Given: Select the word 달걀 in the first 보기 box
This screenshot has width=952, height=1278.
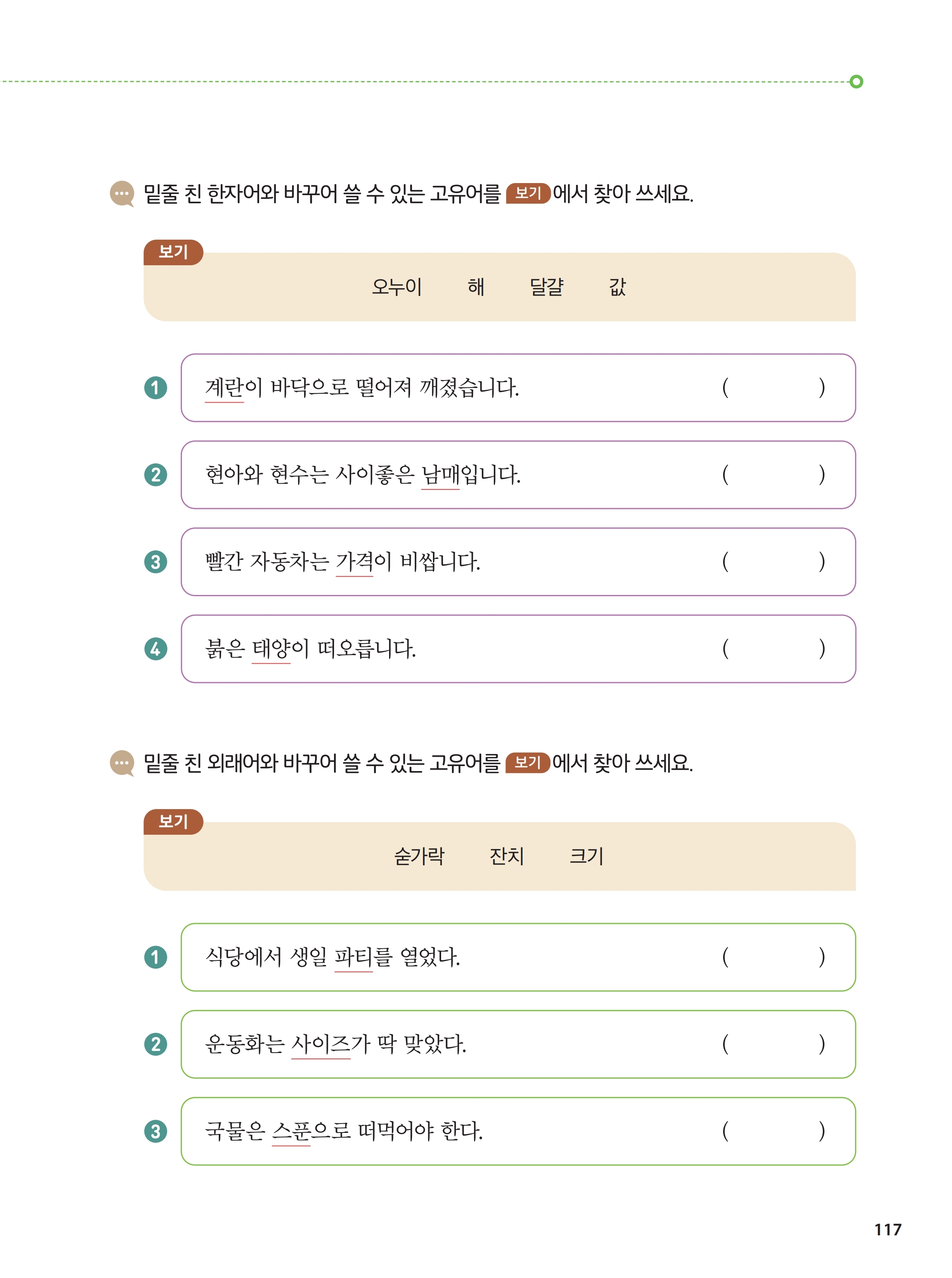Looking at the screenshot, I should [546, 286].
